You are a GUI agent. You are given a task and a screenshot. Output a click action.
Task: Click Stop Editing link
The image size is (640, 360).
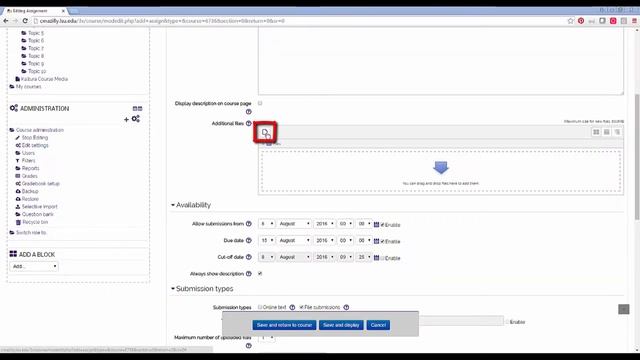35,138
